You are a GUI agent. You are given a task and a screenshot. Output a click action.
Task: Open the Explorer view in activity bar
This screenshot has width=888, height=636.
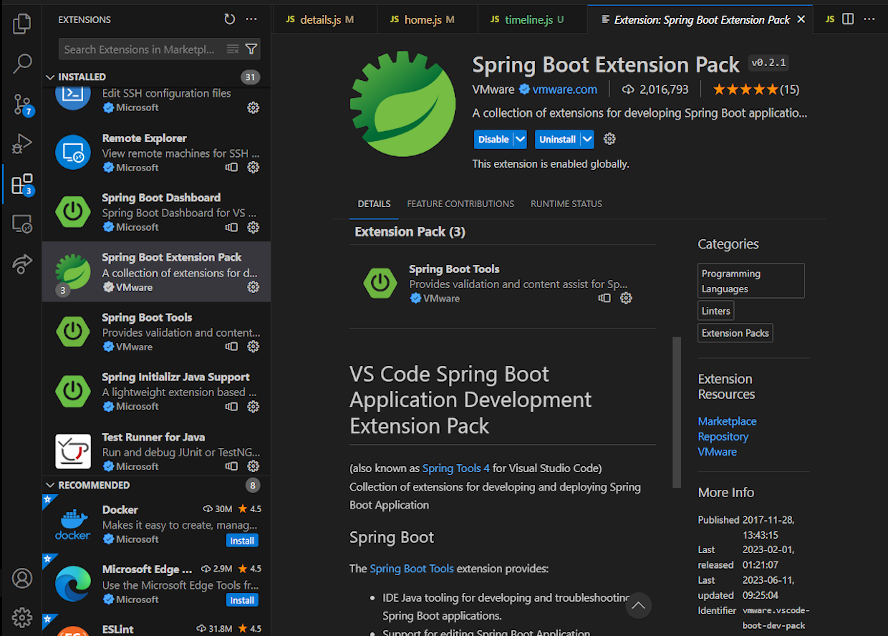click(22, 23)
